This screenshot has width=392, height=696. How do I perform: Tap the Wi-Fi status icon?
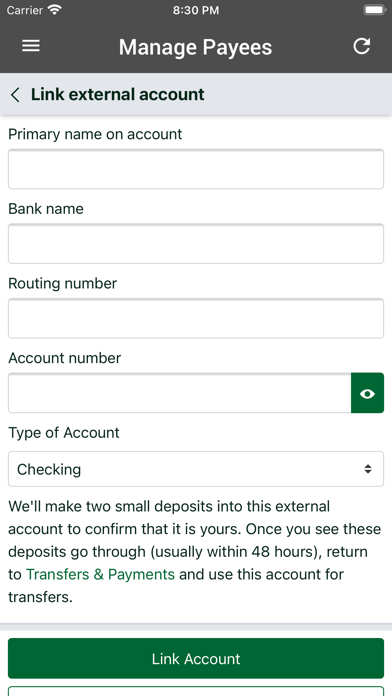point(55,10)
